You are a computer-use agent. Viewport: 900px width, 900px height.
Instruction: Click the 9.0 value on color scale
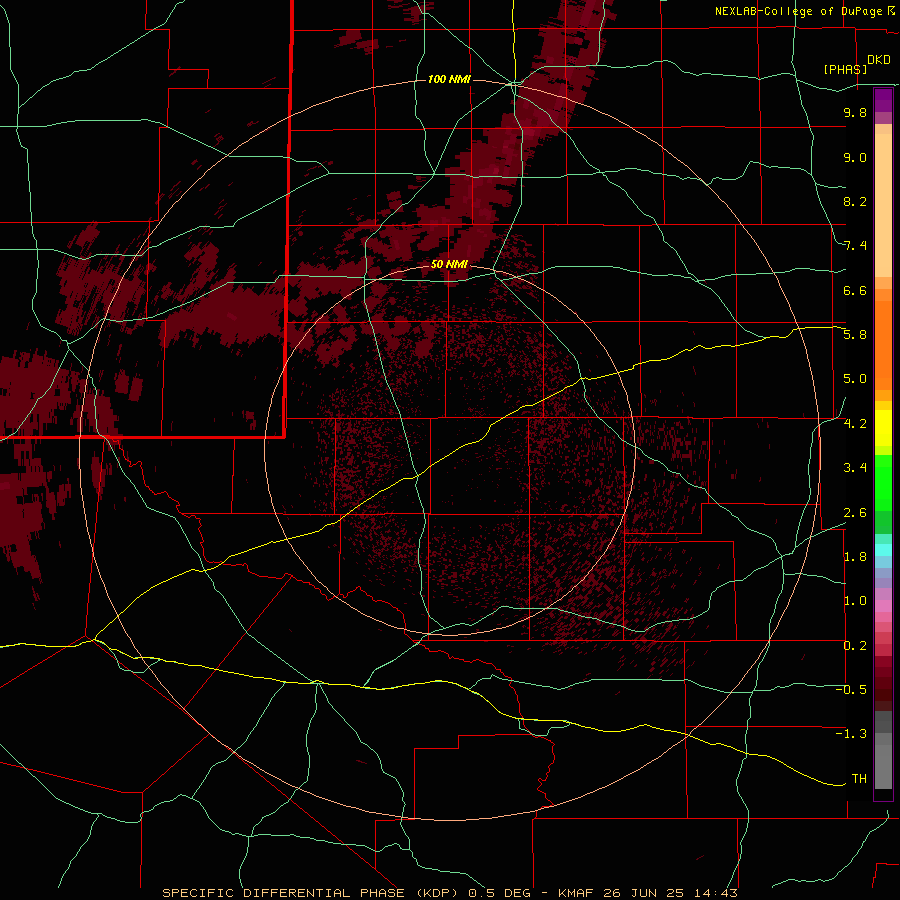coord(855,157)
